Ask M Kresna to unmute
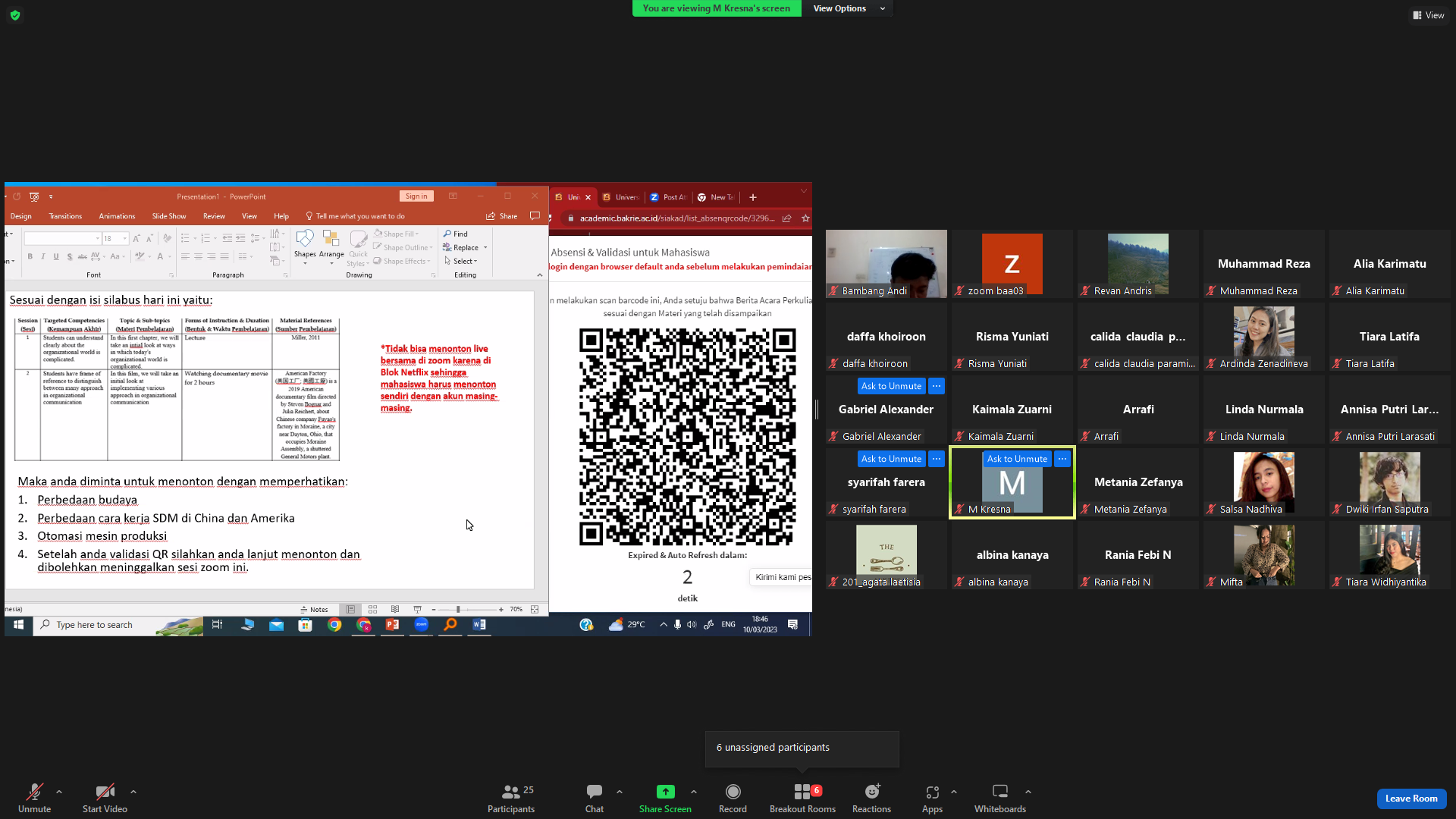This screenshot has height=819, width=1456. coord(1017,459)
